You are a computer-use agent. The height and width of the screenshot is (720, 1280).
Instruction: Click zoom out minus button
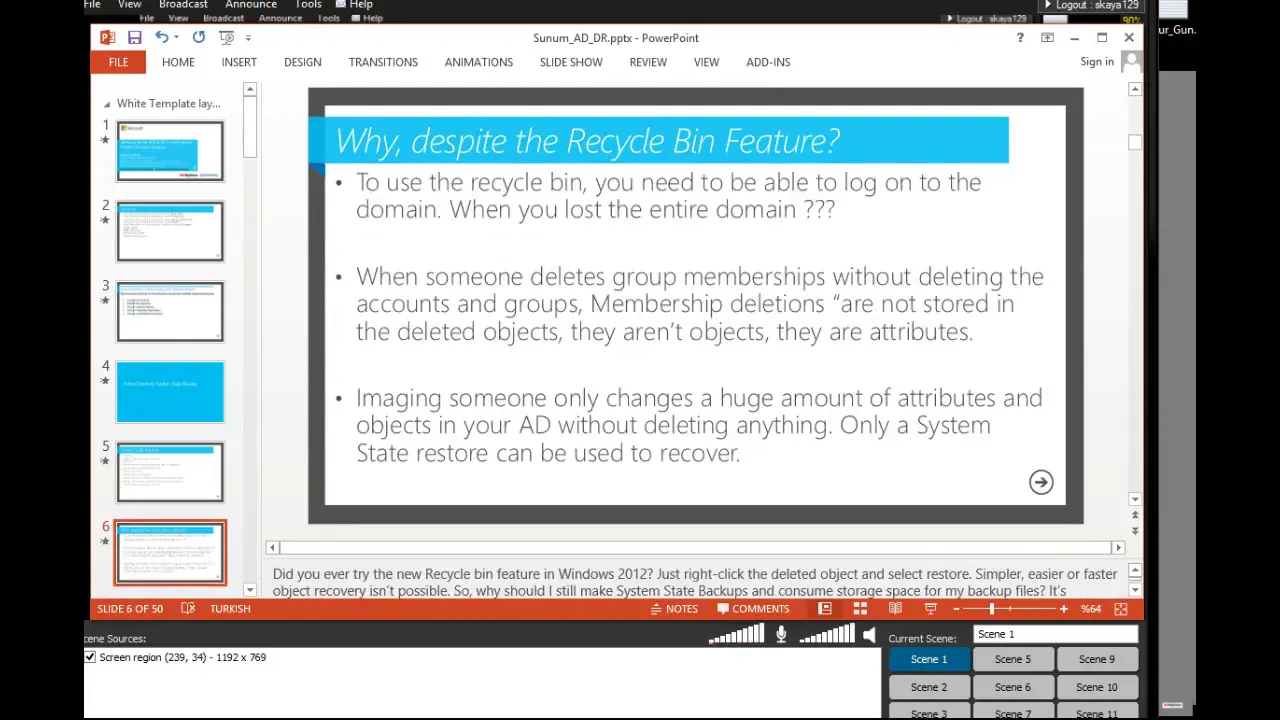(956, 609)
